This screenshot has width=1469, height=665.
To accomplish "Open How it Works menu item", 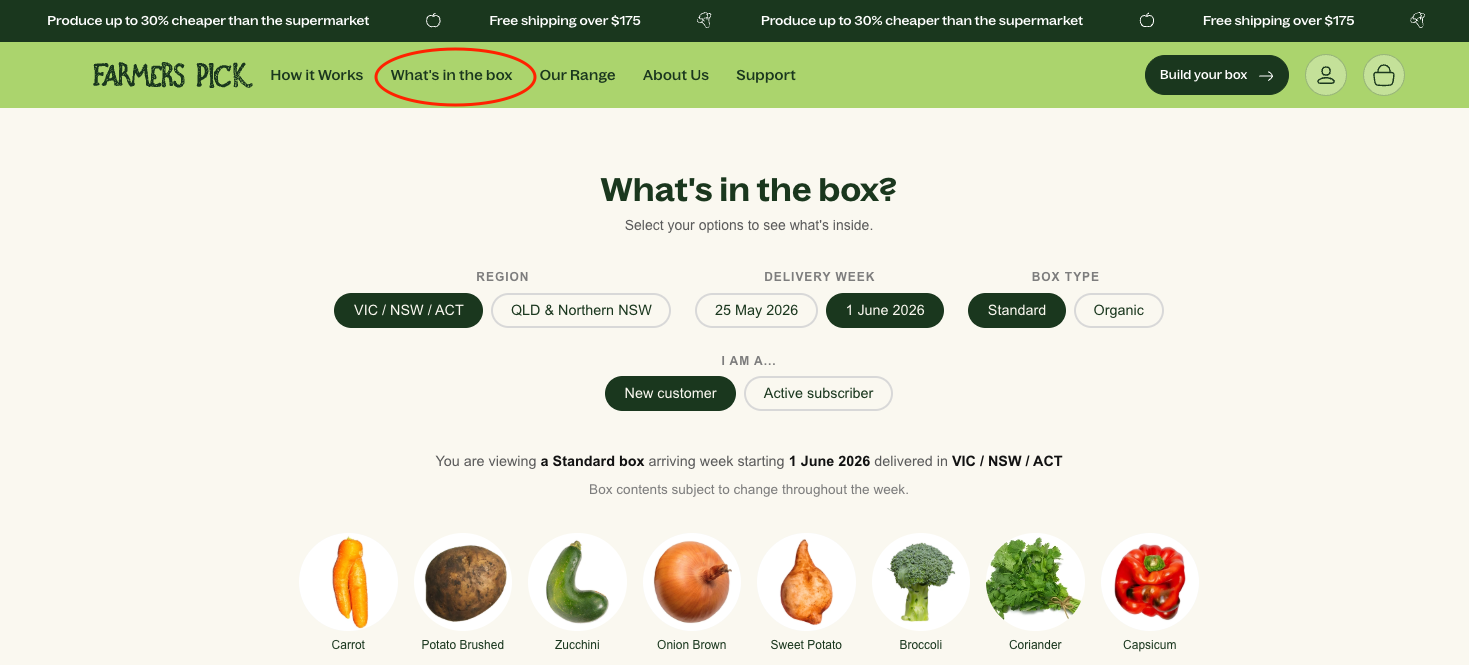I will click(x=317, y=75).
